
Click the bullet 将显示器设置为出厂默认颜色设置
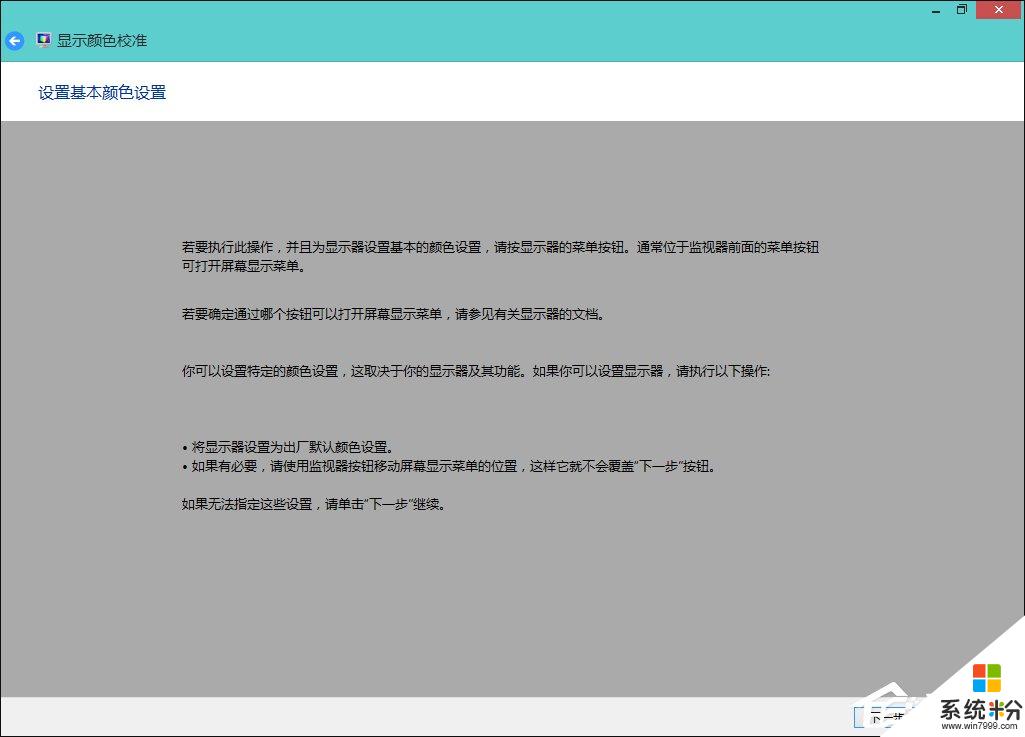[287, 447]
